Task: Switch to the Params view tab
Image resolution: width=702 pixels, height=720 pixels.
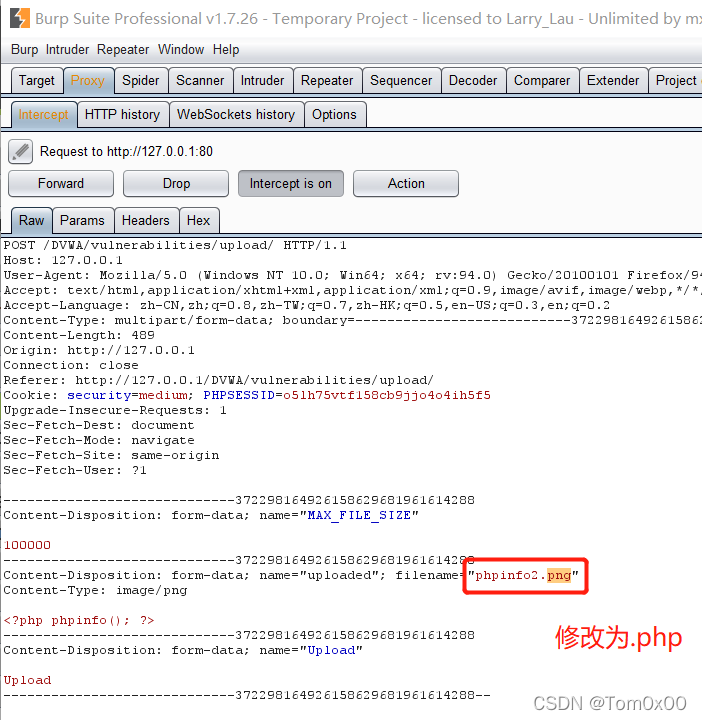Action: [83, 220]
